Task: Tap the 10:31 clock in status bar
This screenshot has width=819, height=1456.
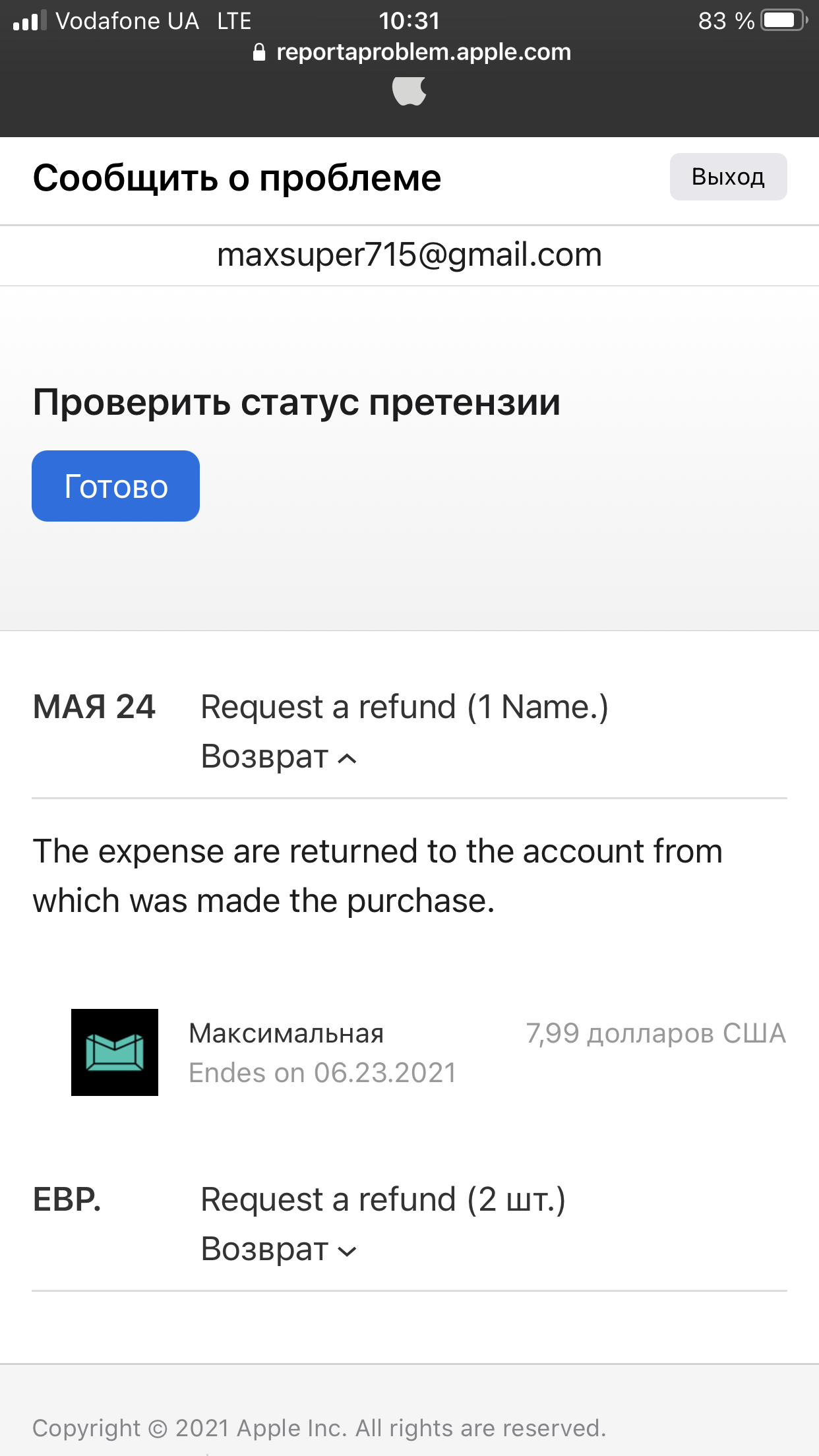Action: [409, 21]
